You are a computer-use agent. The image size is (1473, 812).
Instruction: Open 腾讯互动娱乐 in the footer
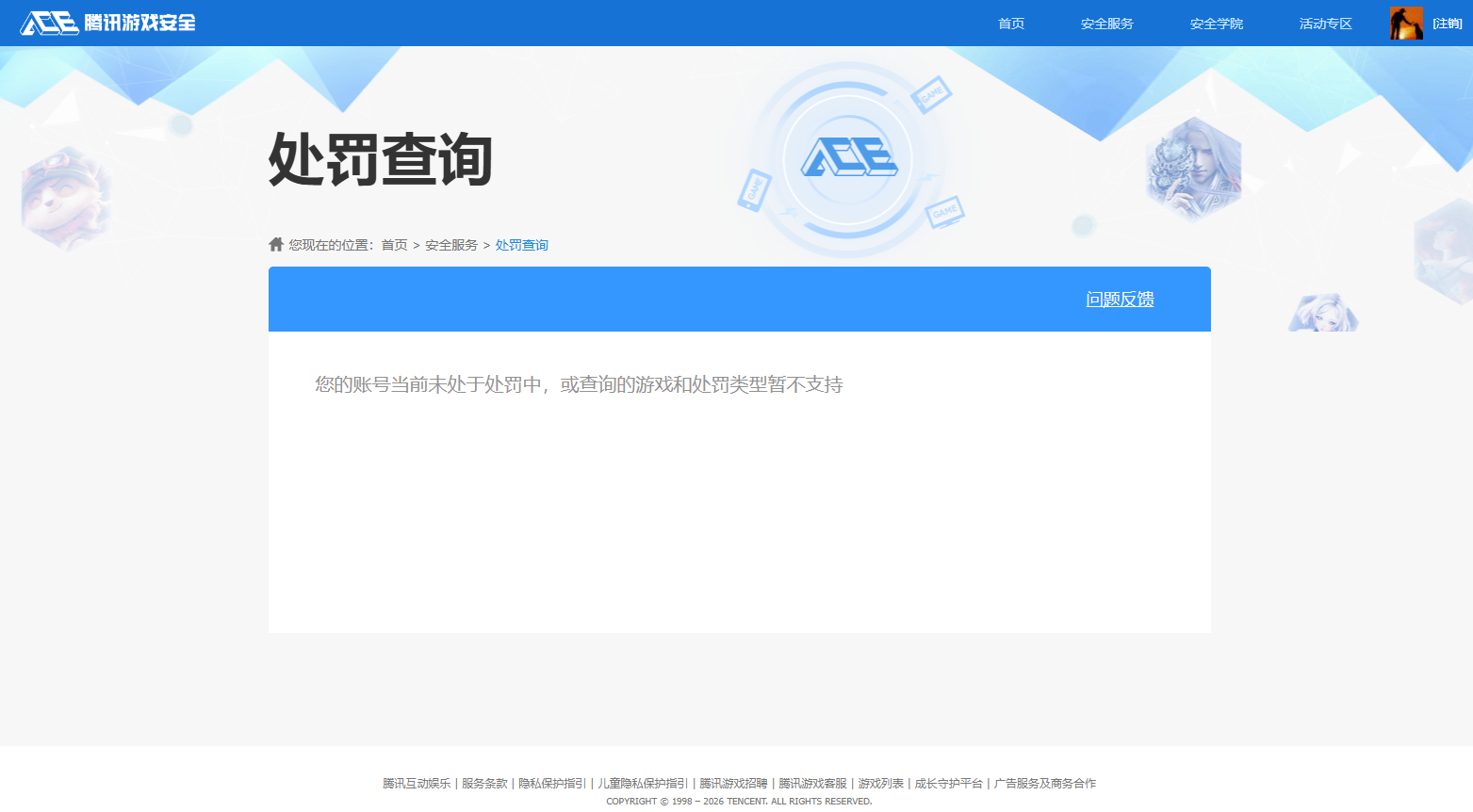tap(417, 783)
